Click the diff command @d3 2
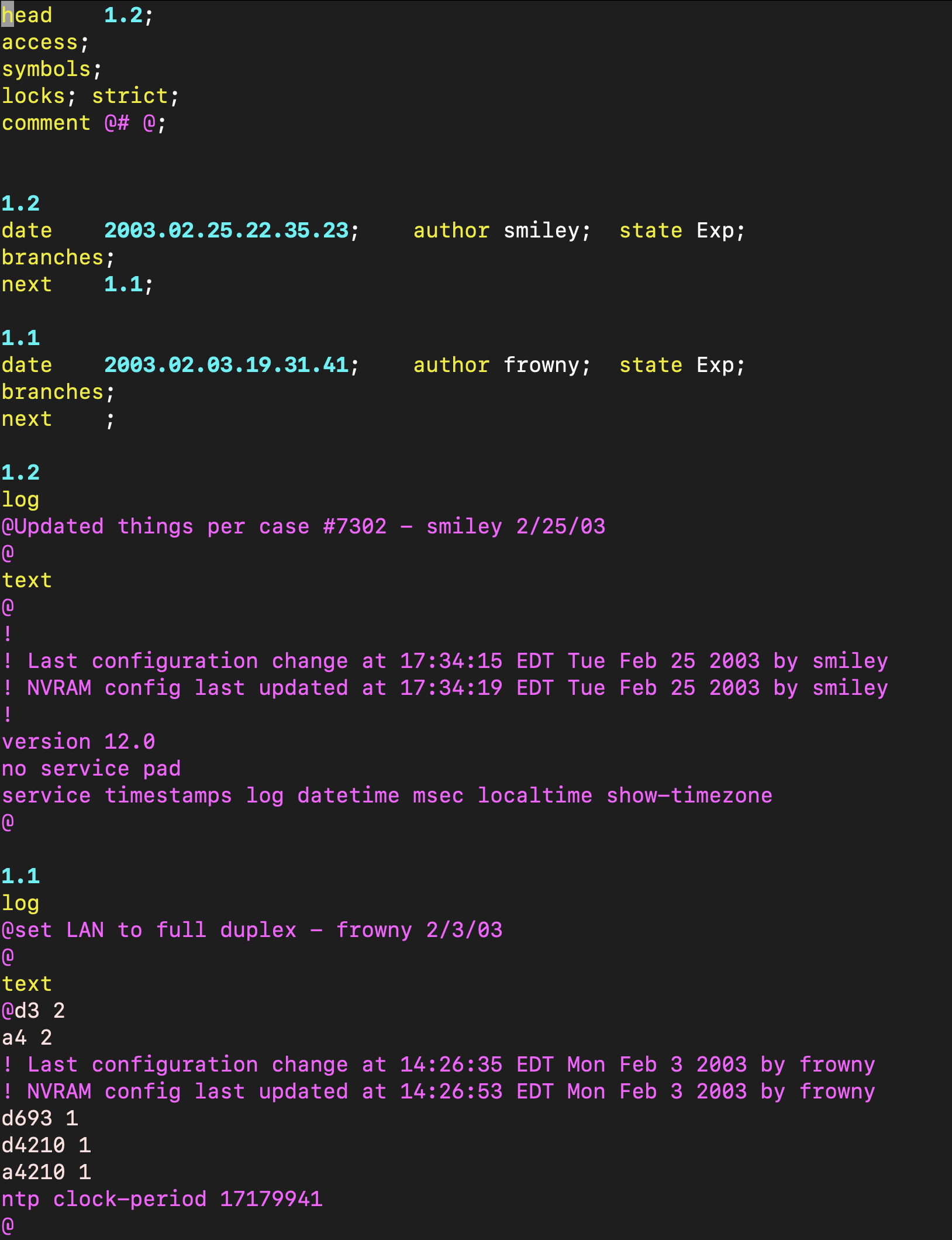 pyautogui.click(x=33, y=1011)
